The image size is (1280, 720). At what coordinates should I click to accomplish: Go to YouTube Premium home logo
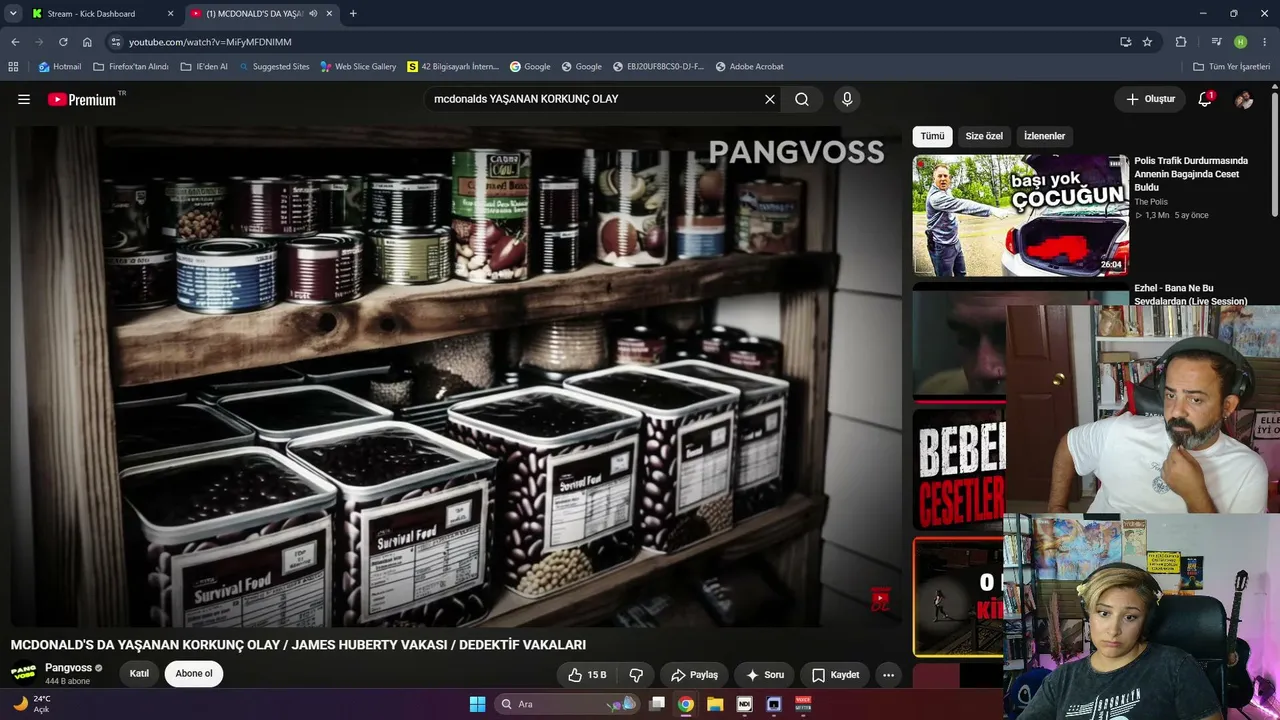(x=82, y=99)
